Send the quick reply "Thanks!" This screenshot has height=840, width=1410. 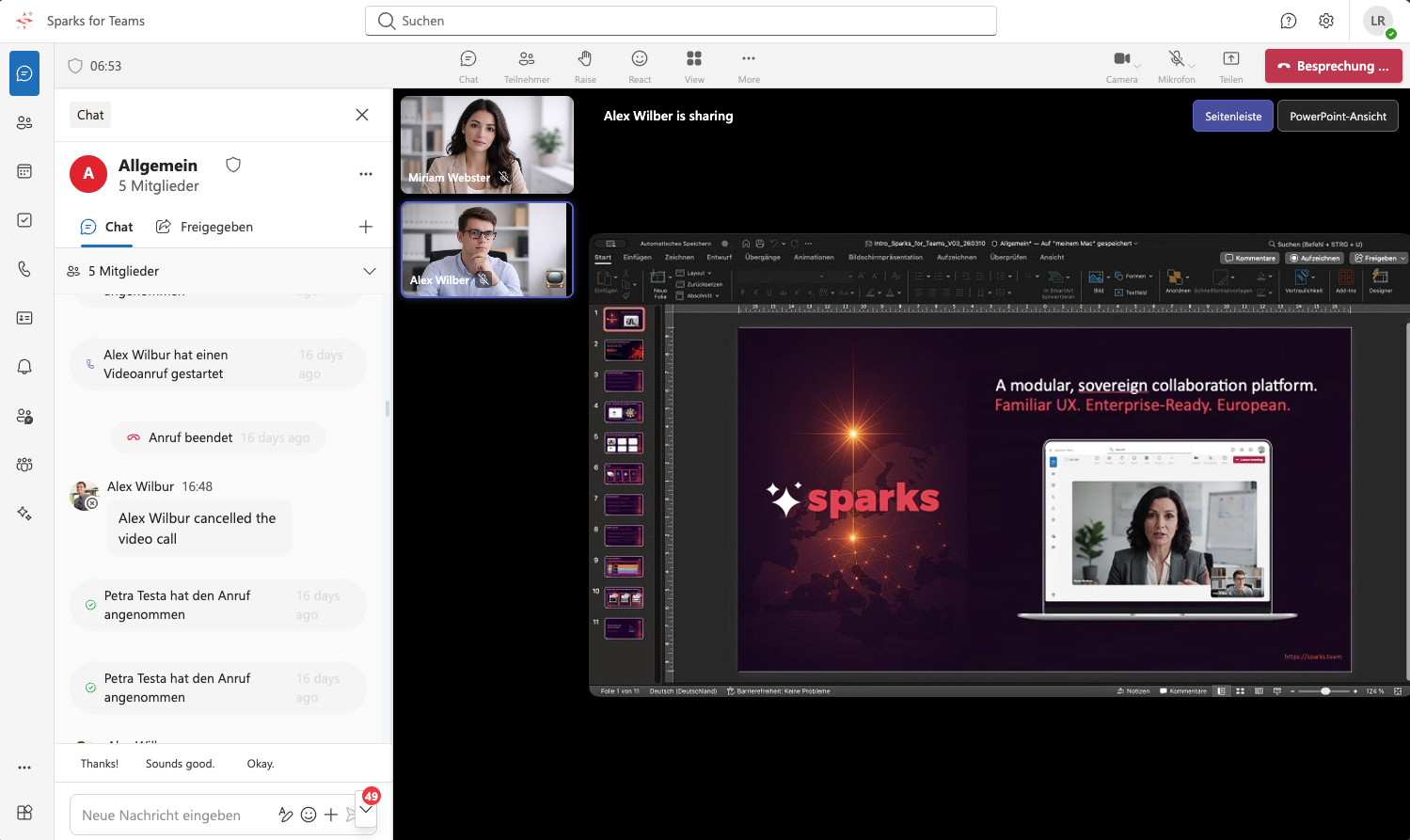click(100, 764)
